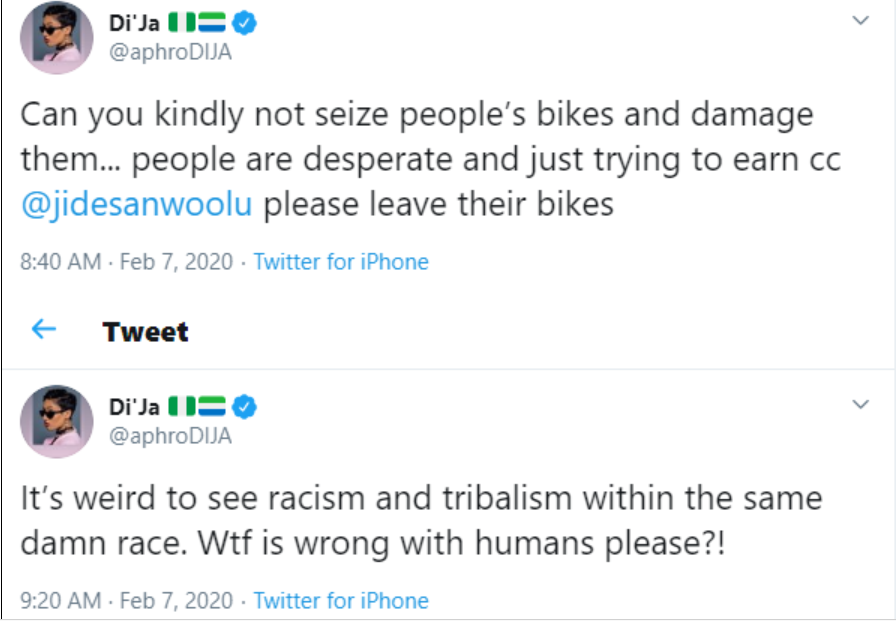Viewport: 896px width, 621px height.
Task: Expand the bottom tweet's chevron options
Action: (859, 405)
